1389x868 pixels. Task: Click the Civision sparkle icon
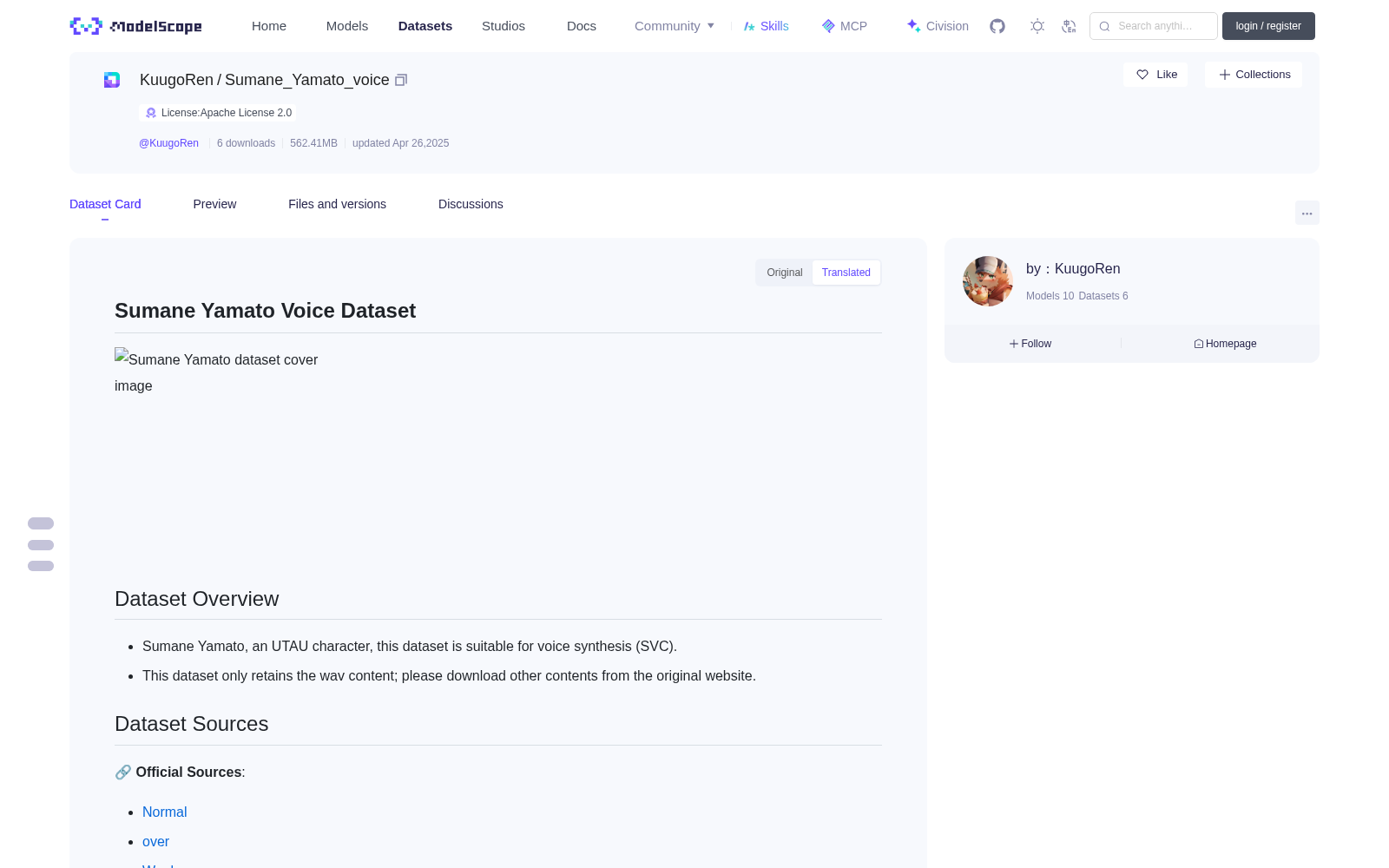pyautogui.click(x=913, y=26)
